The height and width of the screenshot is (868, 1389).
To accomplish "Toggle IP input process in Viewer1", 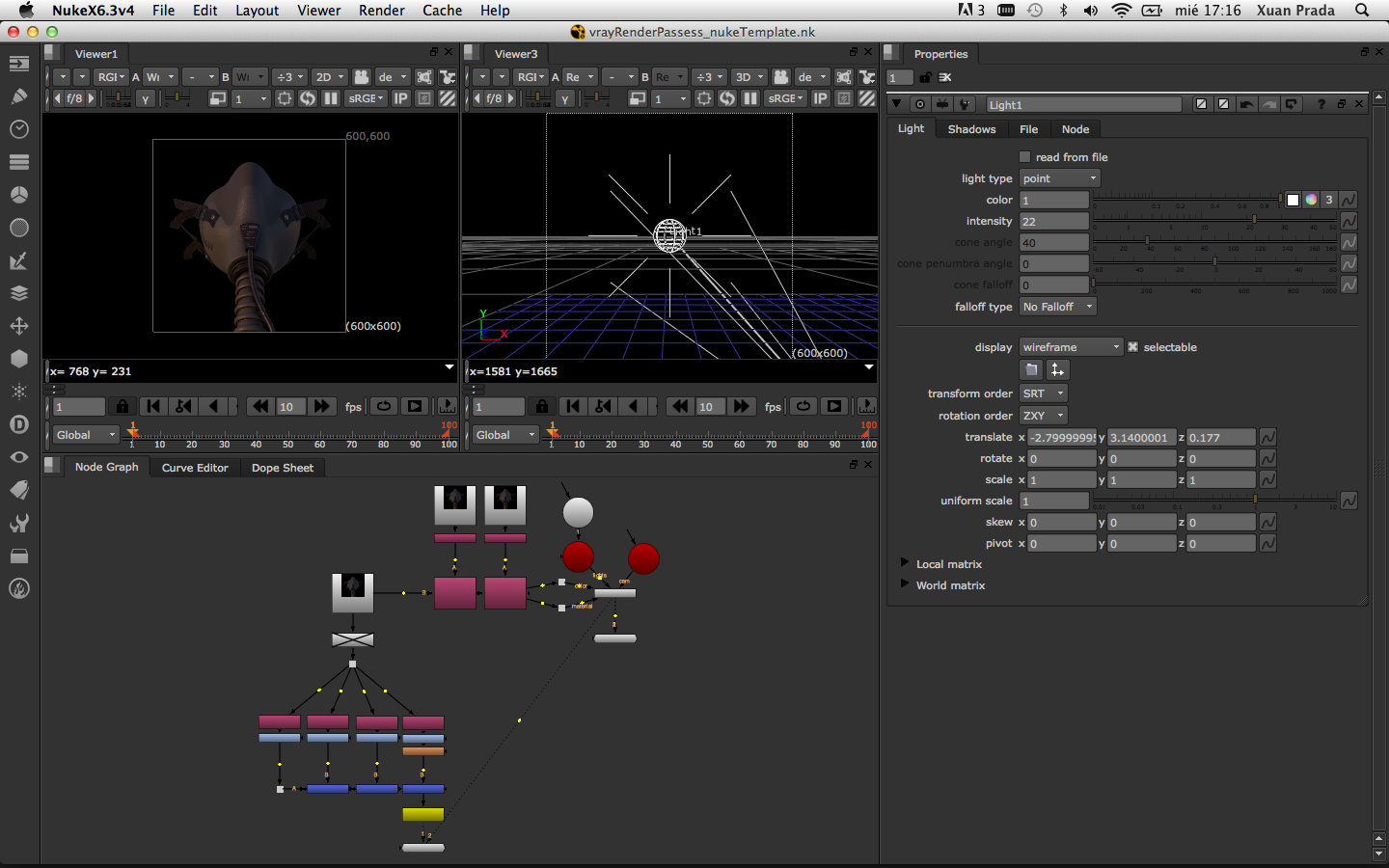I will coord(401,98).
